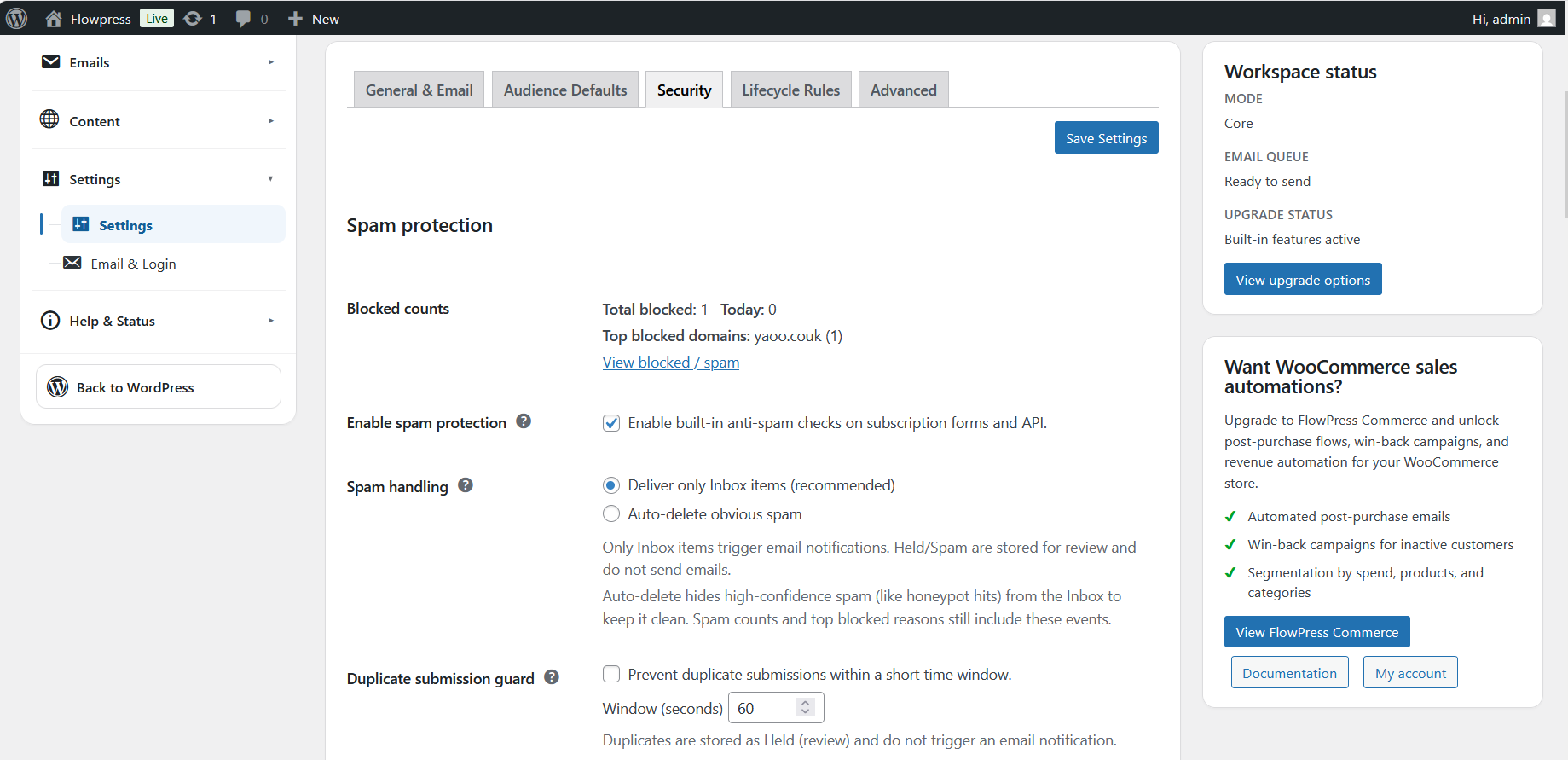Open the comments bubble icon

tap(243, 18)
